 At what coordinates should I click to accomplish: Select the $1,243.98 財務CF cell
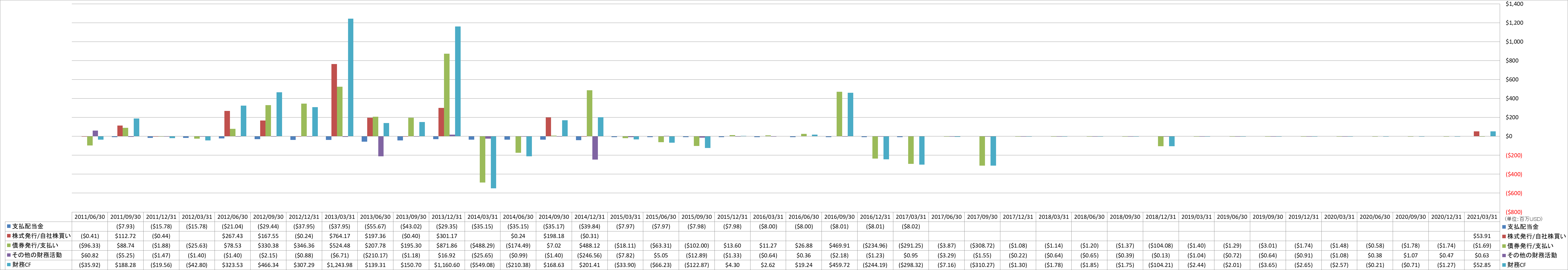point(340,265)
